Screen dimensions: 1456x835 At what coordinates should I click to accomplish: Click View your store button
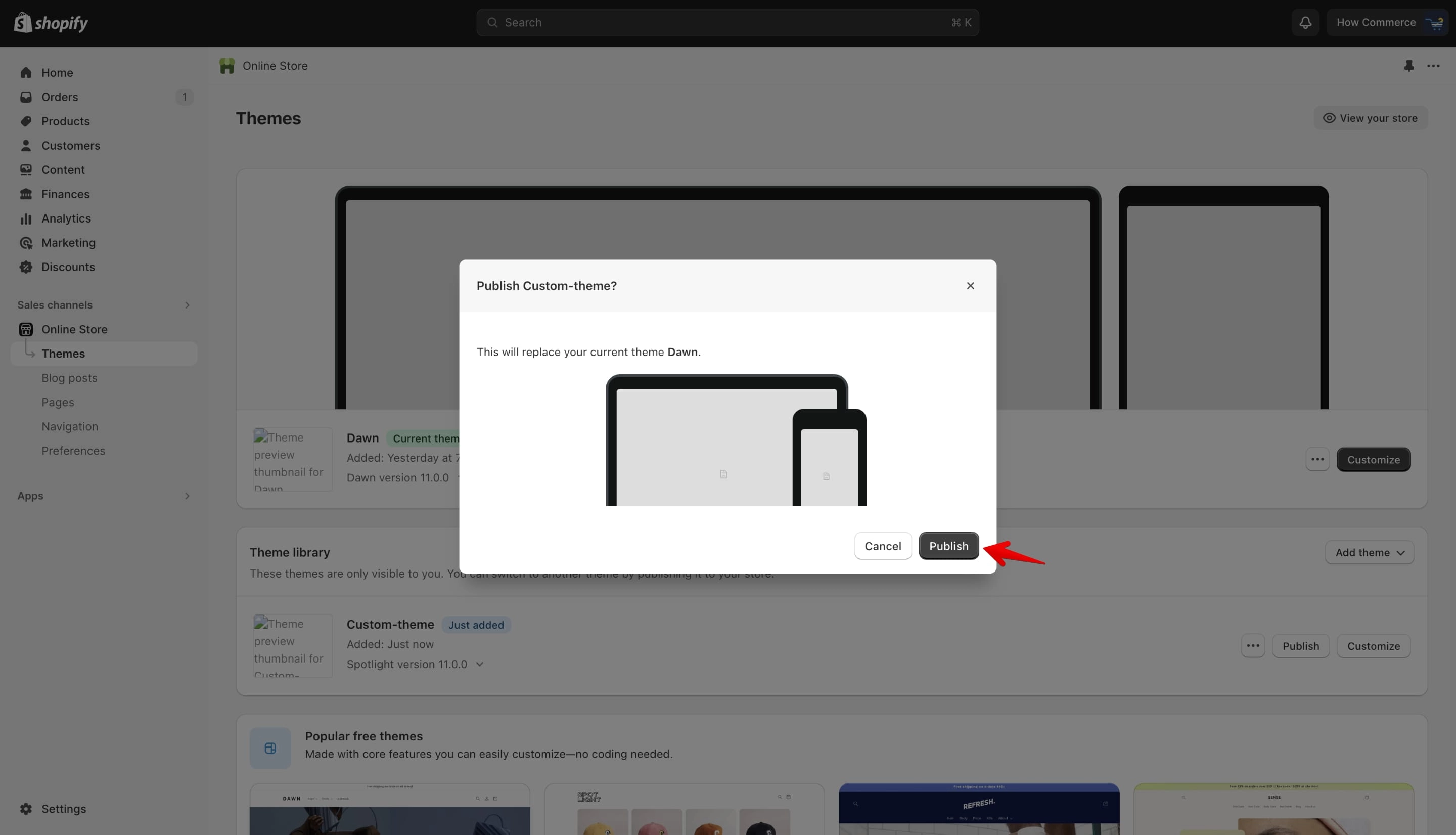(x=1370, y=118)
